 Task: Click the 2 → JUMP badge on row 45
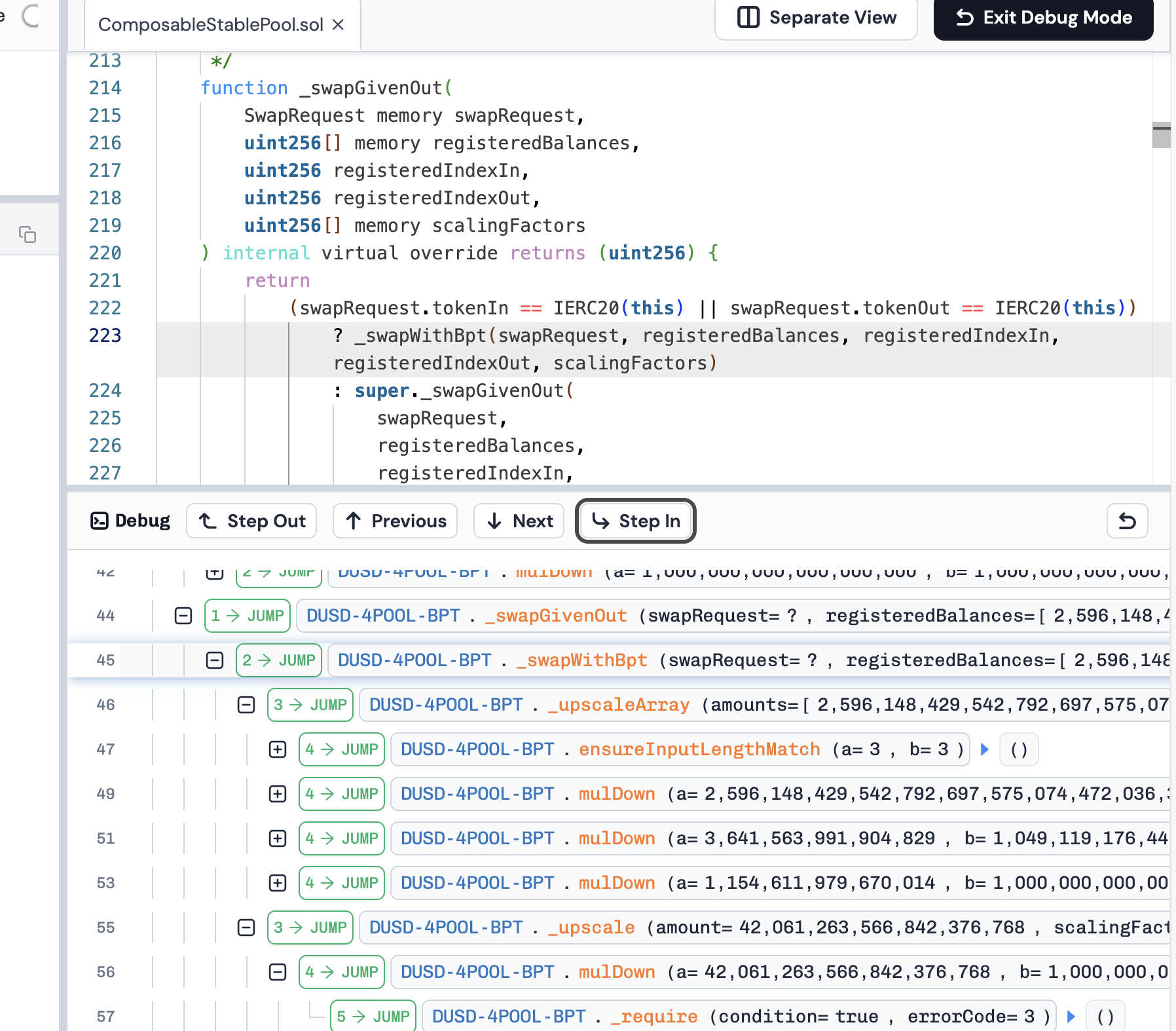[x=279, y=660]
